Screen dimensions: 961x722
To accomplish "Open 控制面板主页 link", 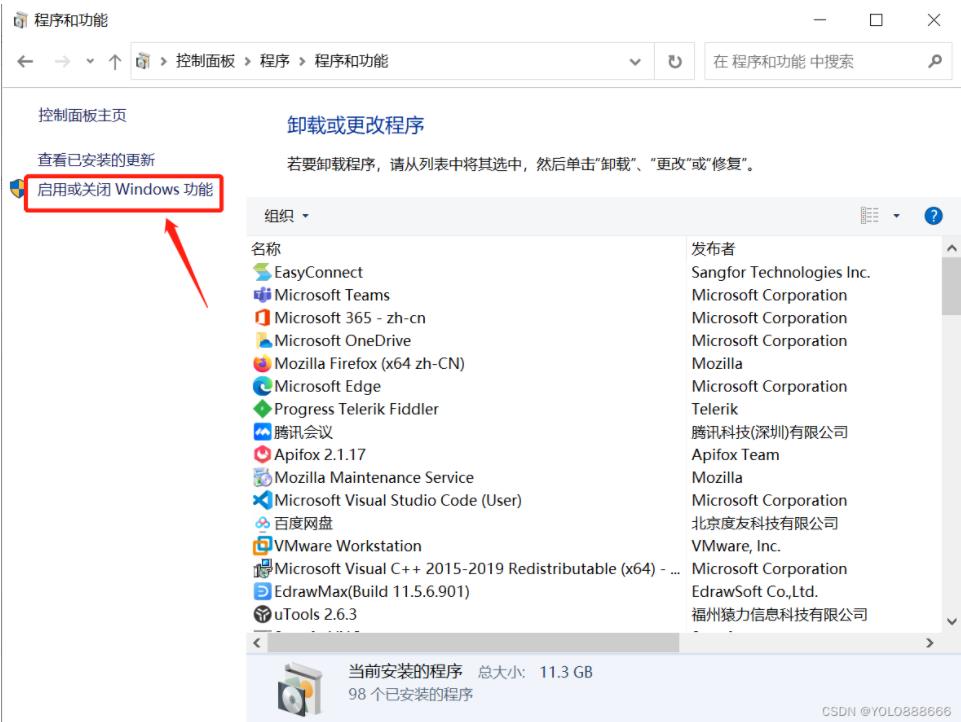I will (82, 115).
